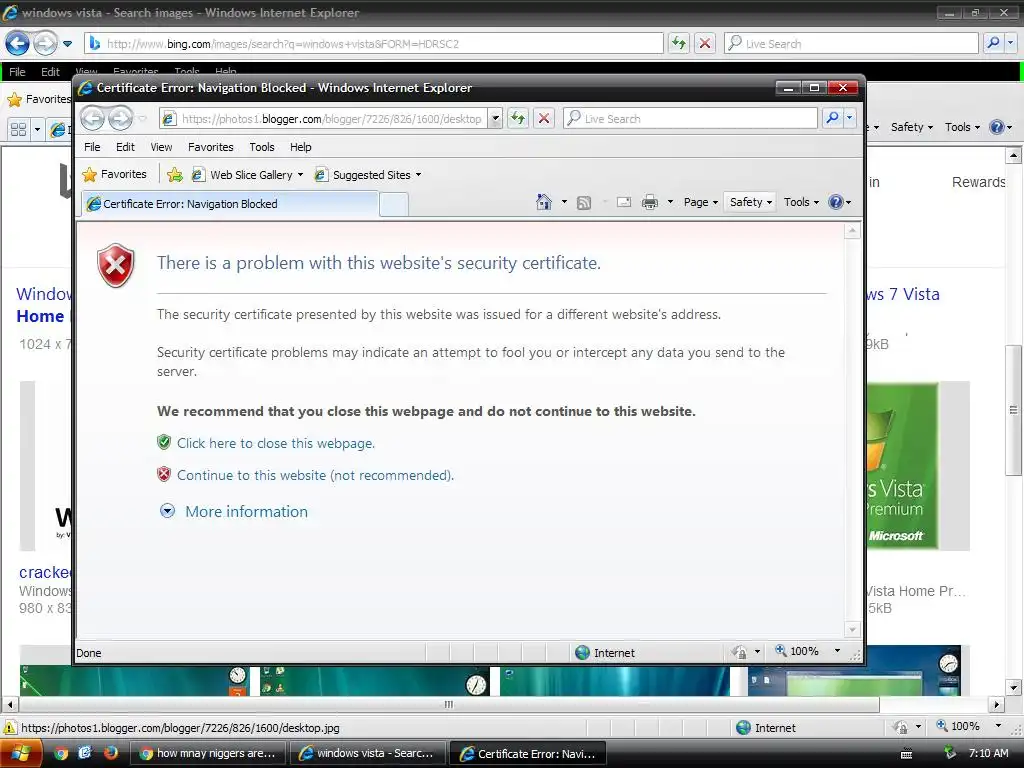Open Tools menu in front window menu bar
This screenshot has width=1024, height=768.
(x=262, y=147)
